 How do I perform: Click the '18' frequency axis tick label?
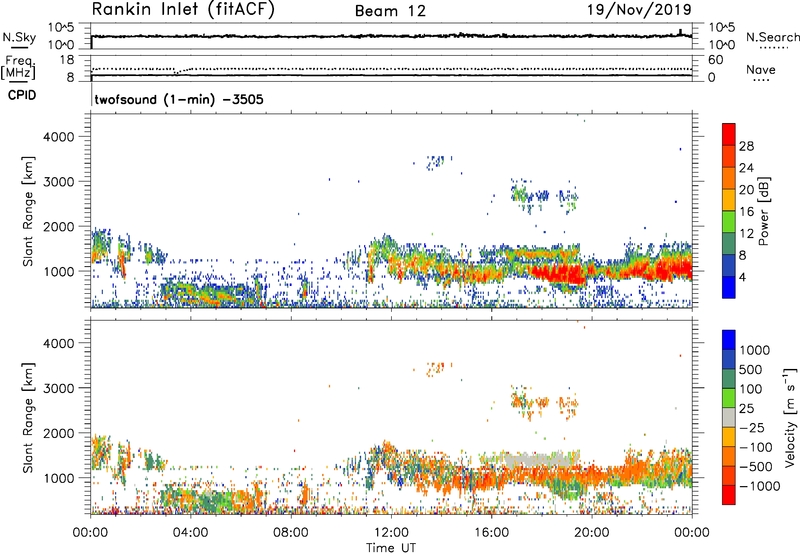point(67,60)
